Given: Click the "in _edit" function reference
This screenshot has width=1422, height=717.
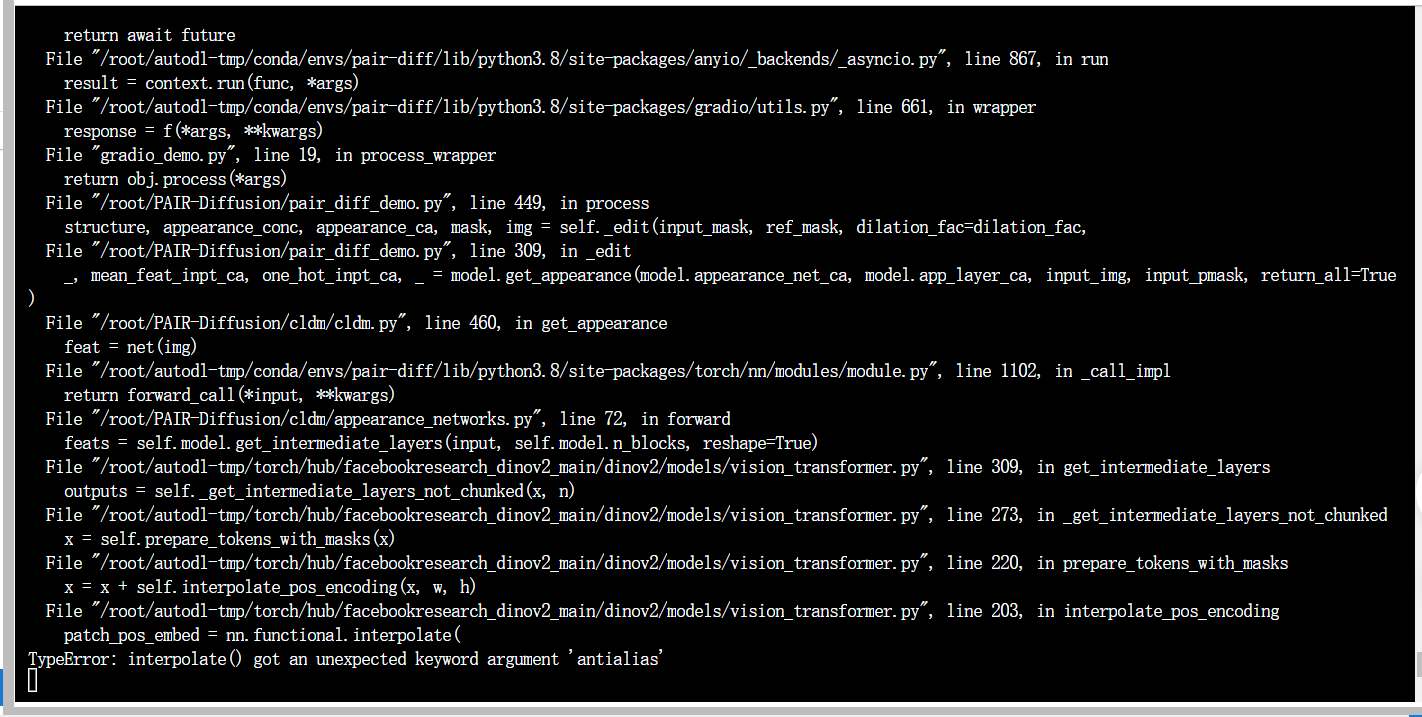Looking at the screenshot, I should click(x=596, y=251).
